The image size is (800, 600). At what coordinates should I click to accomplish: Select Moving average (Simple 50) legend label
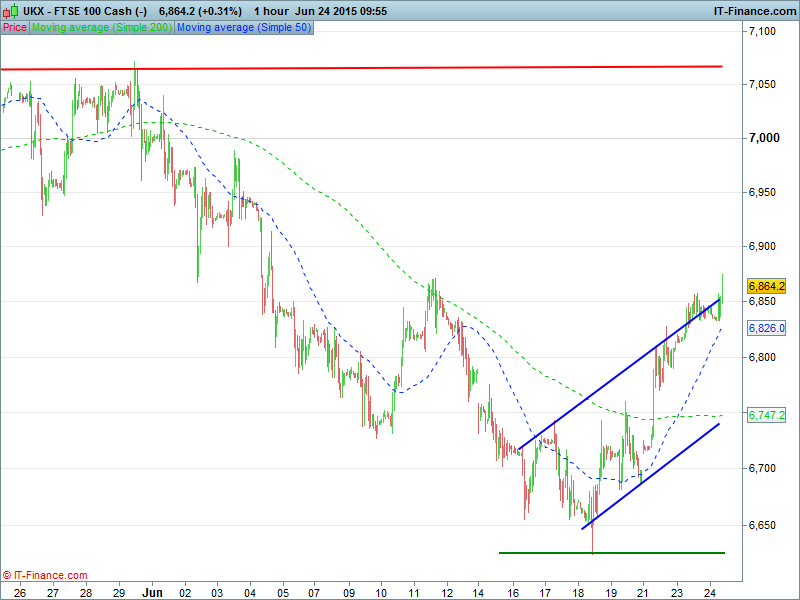point(243,28)
